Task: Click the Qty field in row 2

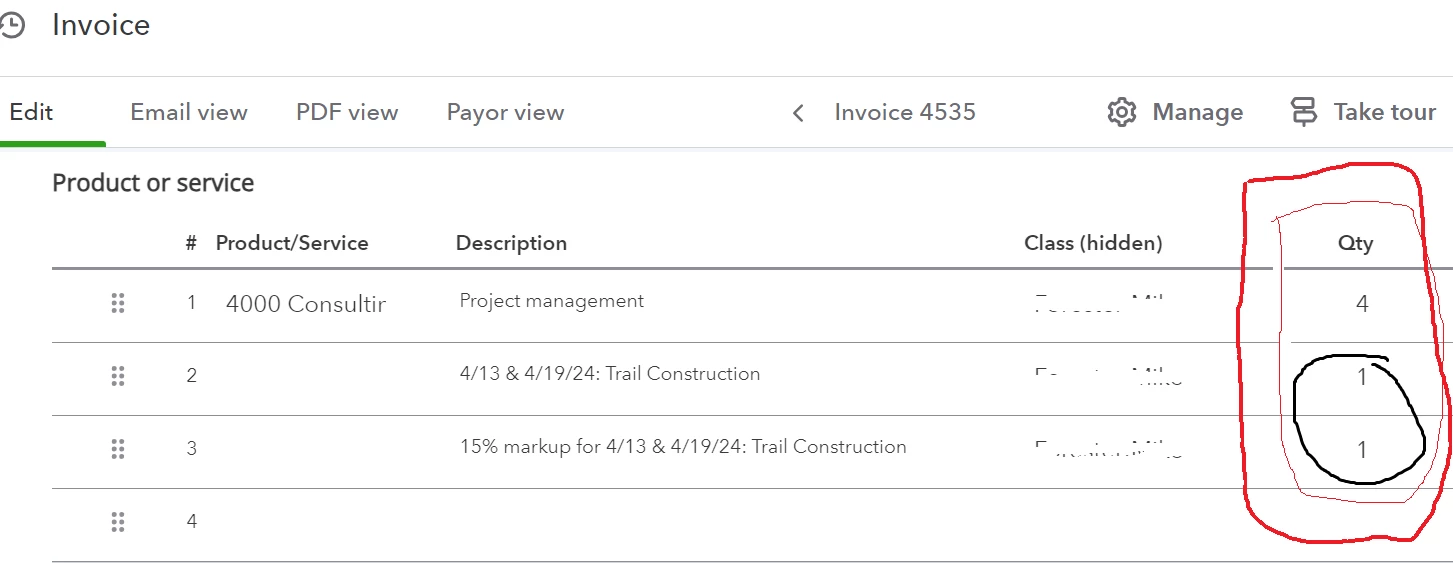Action: 1362,377
